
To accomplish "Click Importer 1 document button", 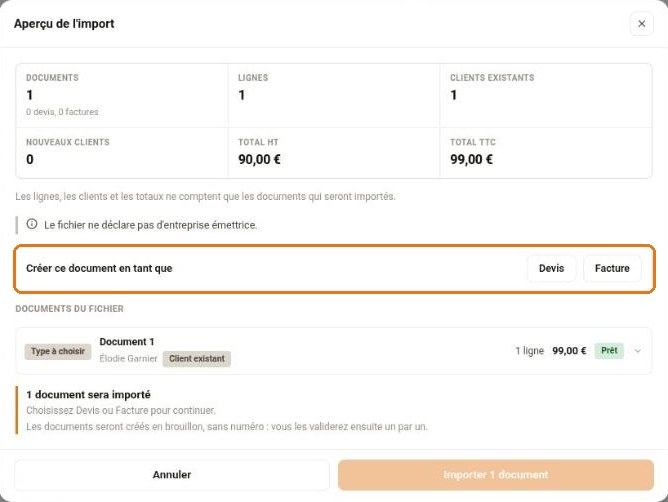I will pyautogui.click(x=495, y=475).
